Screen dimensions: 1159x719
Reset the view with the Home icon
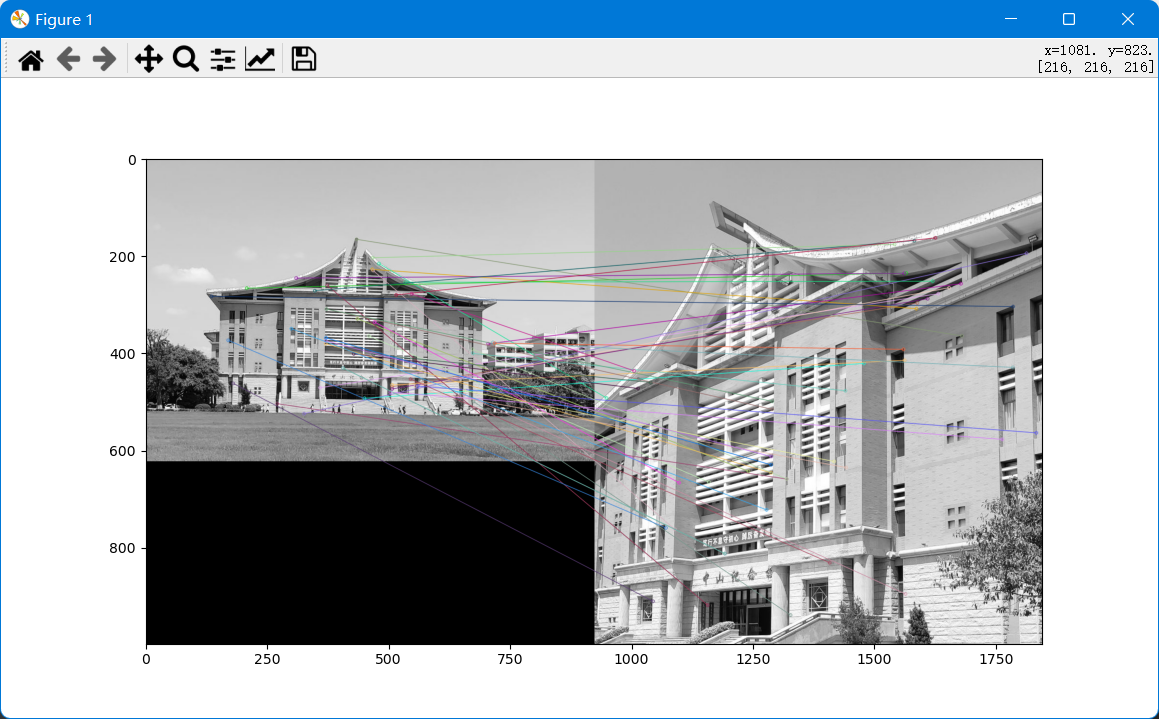(x=30, y=59)
